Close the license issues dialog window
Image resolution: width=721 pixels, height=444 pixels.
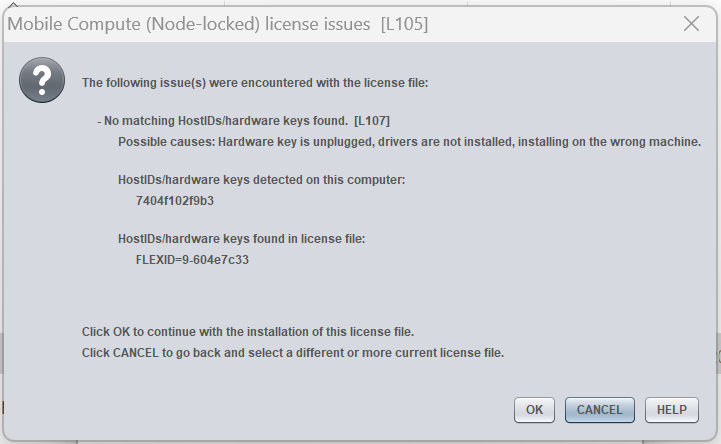pyautogui.click(x=691, y=24)
